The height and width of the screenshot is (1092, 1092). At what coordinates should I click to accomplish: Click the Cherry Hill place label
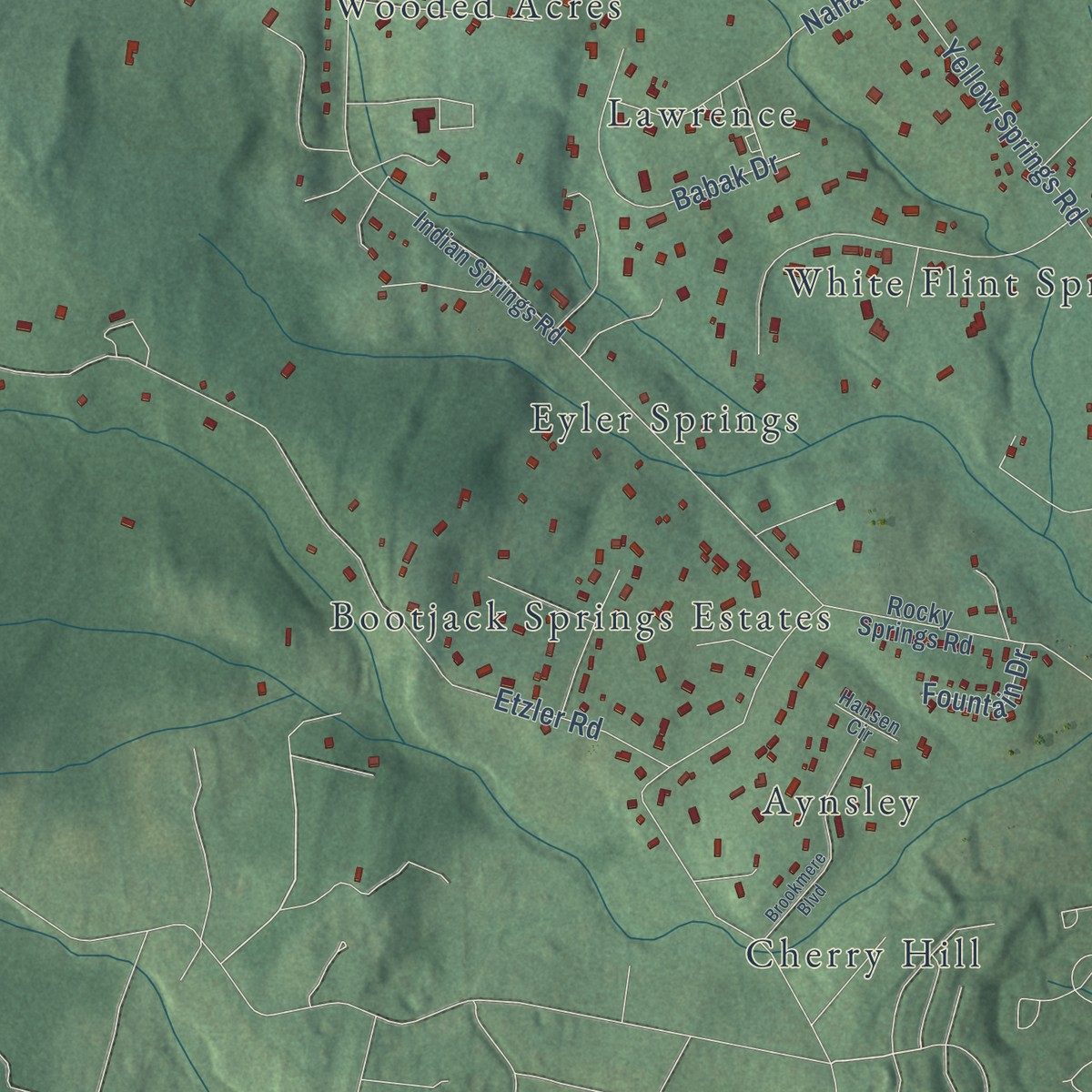864,955
